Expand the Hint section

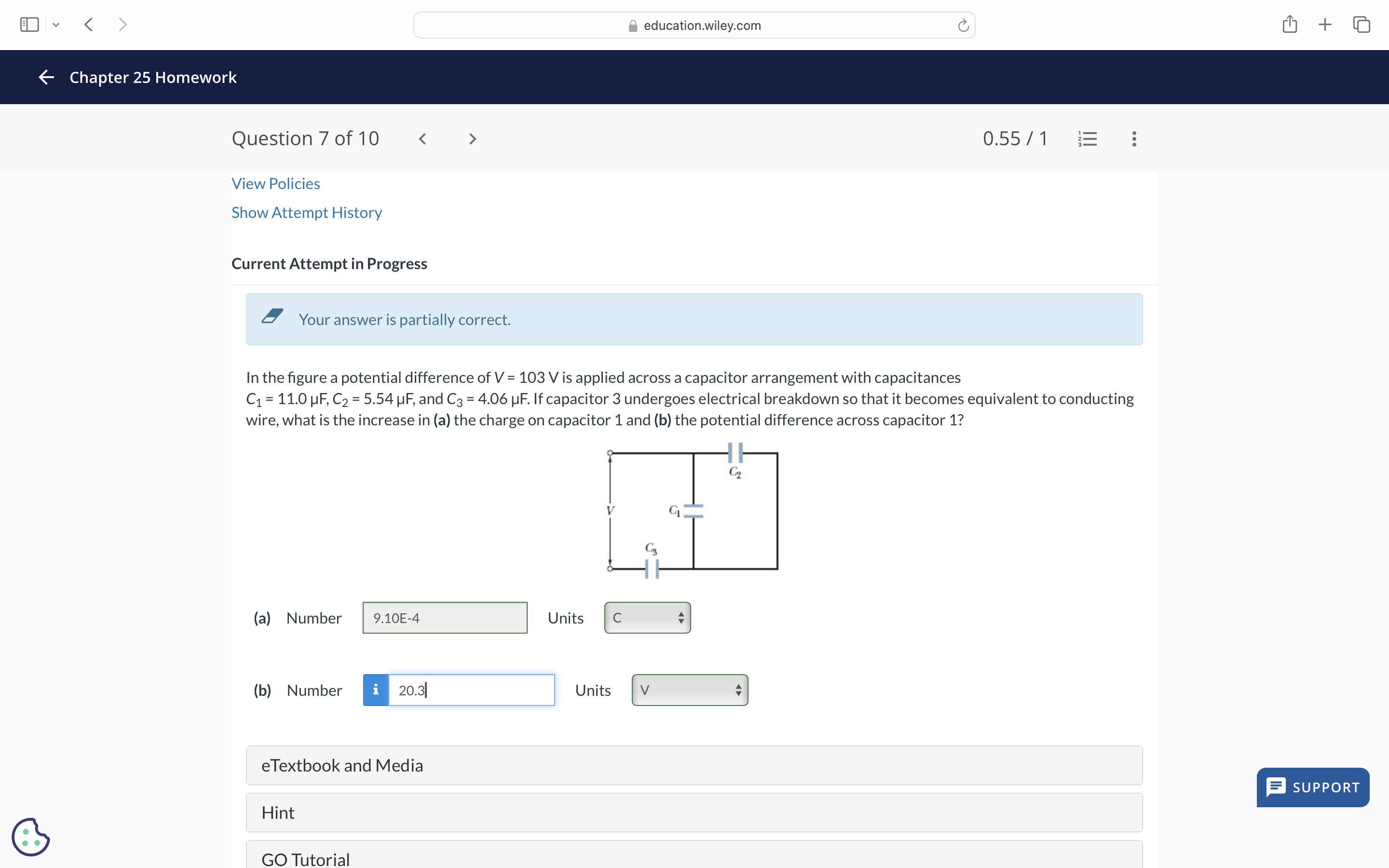tap(694, 813)
